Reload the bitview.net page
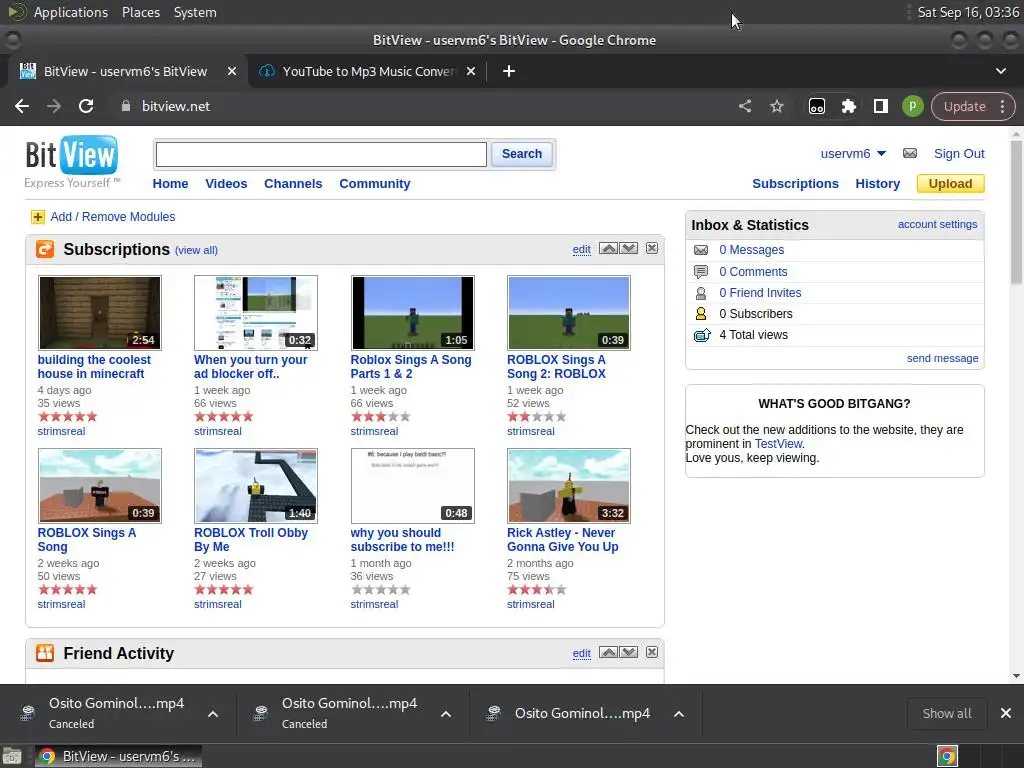The width and height of the screenshot is (1024, 768). tap(86, 106)
